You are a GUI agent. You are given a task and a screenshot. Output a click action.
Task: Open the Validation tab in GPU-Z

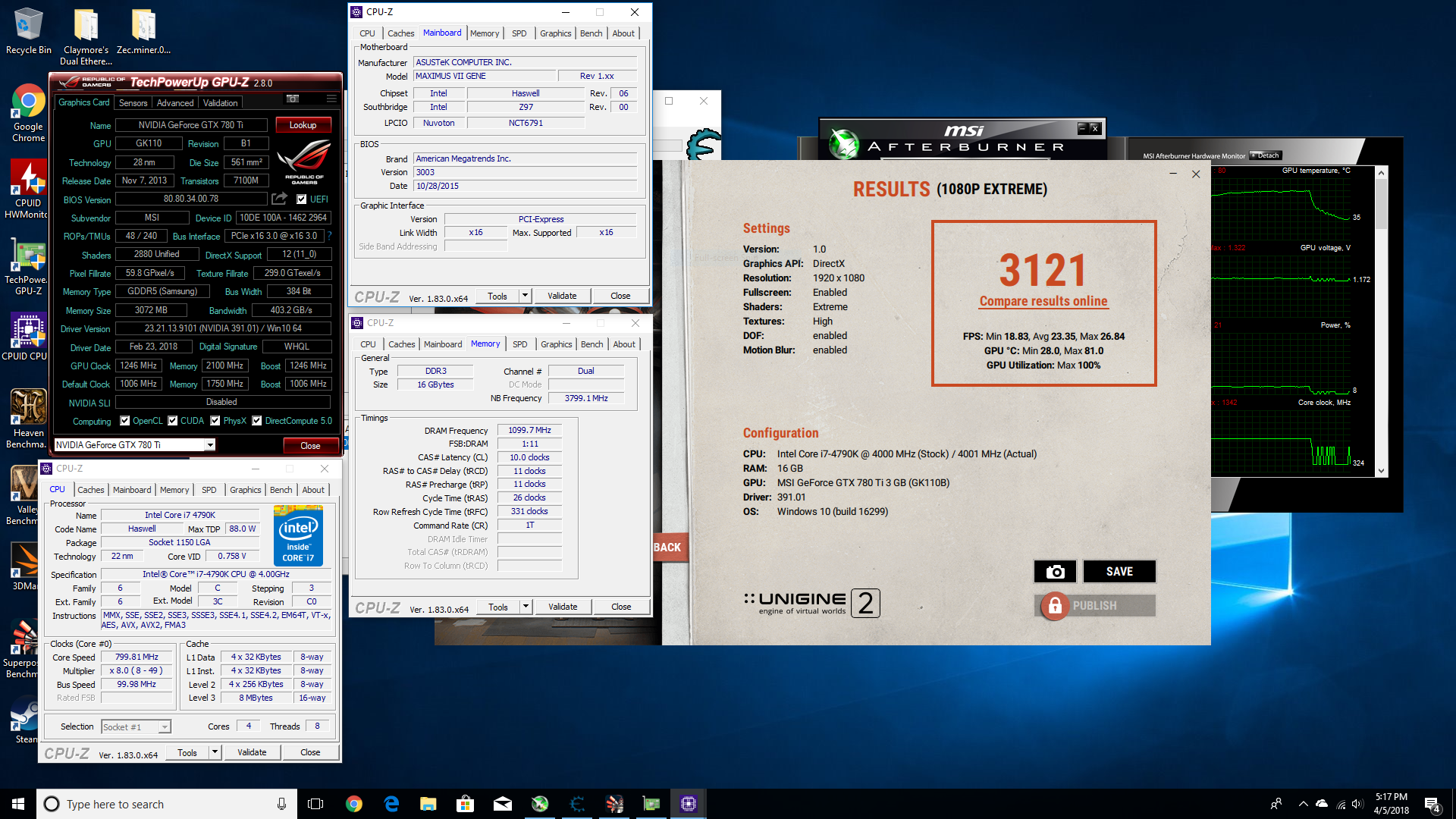tap(220, 102)
